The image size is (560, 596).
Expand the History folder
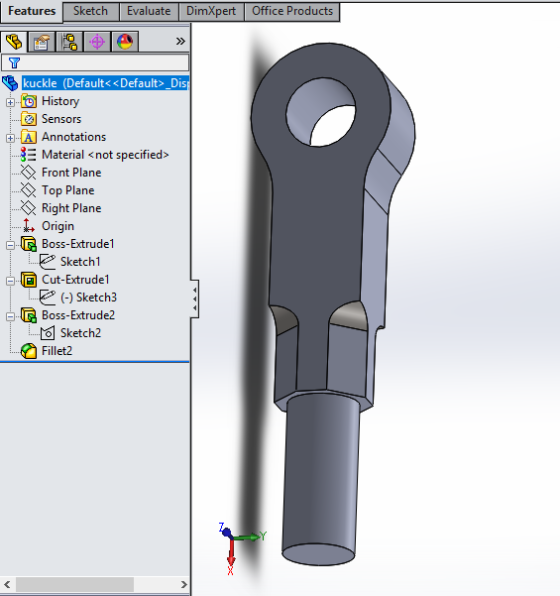(x=11, y=102)
